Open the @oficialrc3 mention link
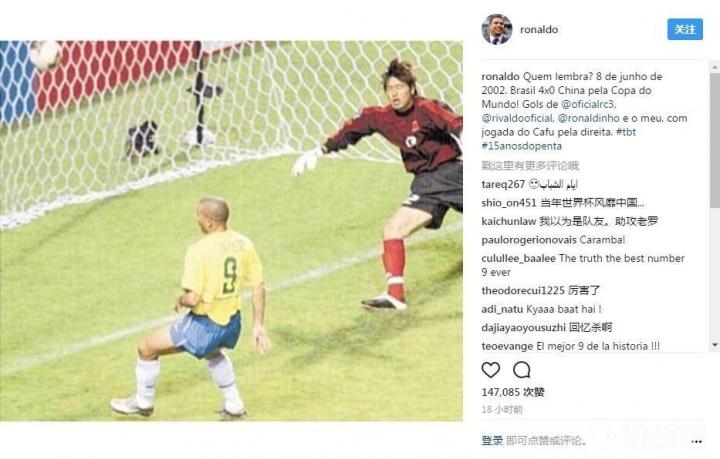Screen dimensions: 720x459 (588, 104)
